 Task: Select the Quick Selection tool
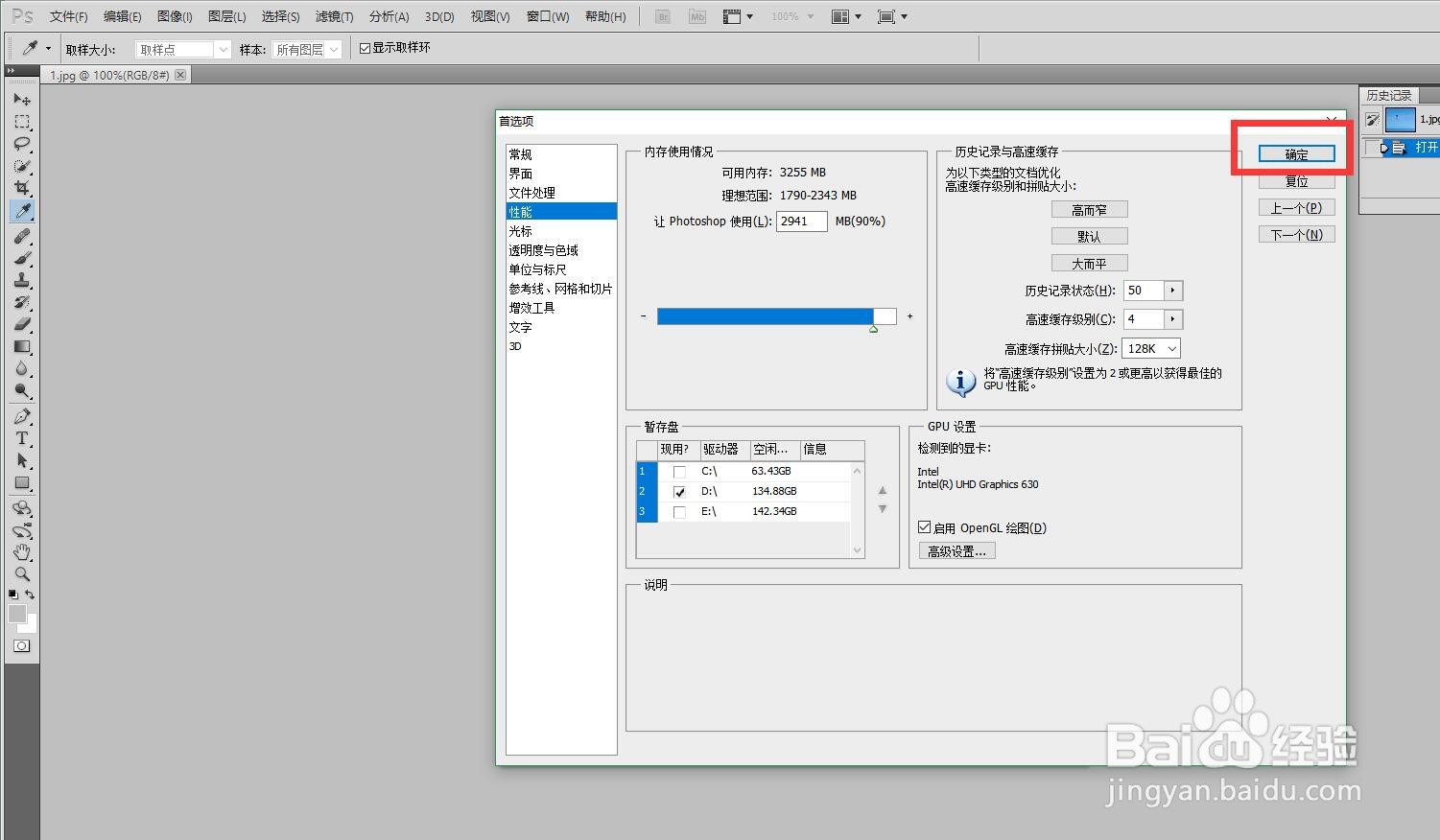tap(22, 166)
